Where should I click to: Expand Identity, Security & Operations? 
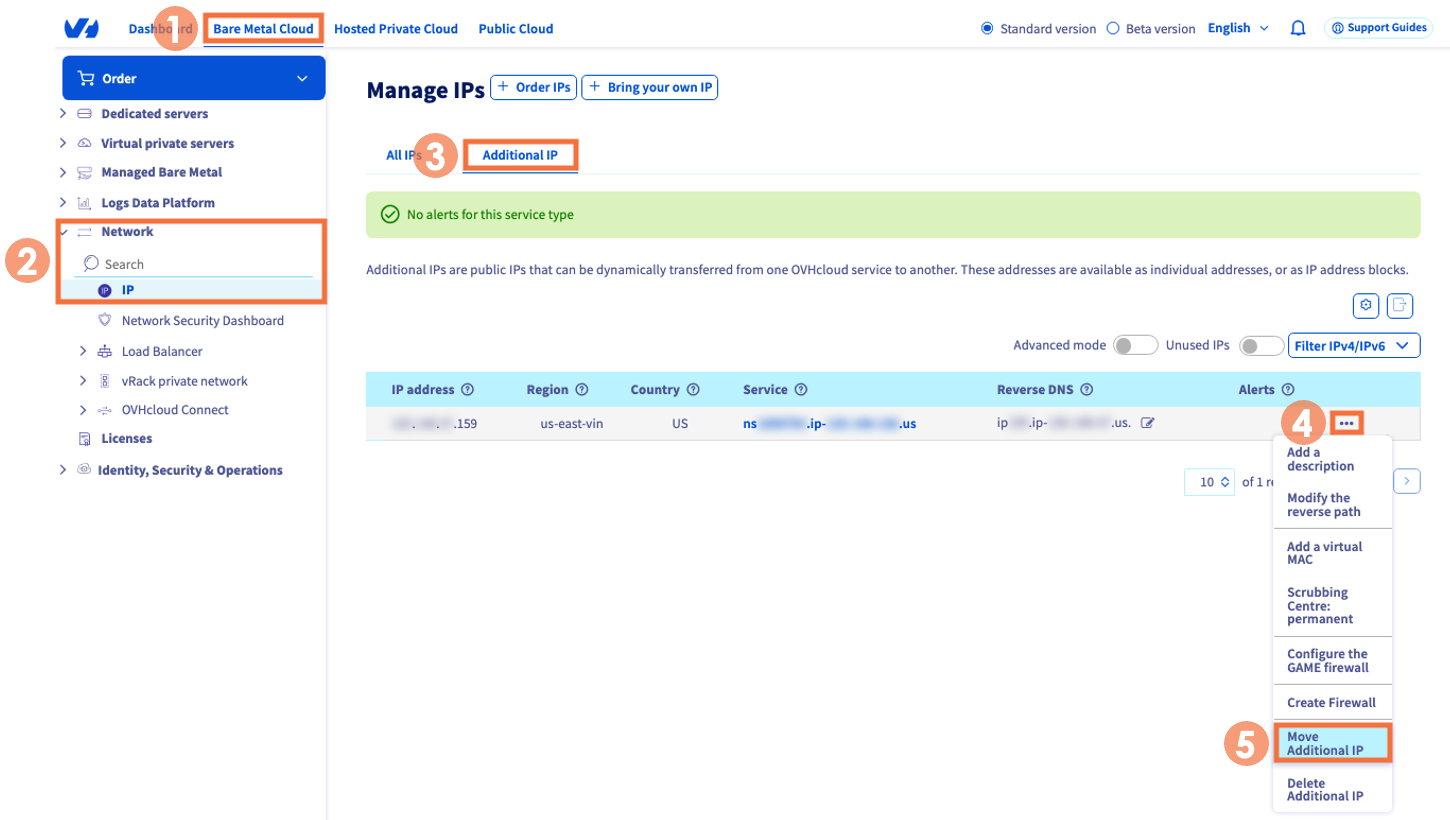(64, 470)
